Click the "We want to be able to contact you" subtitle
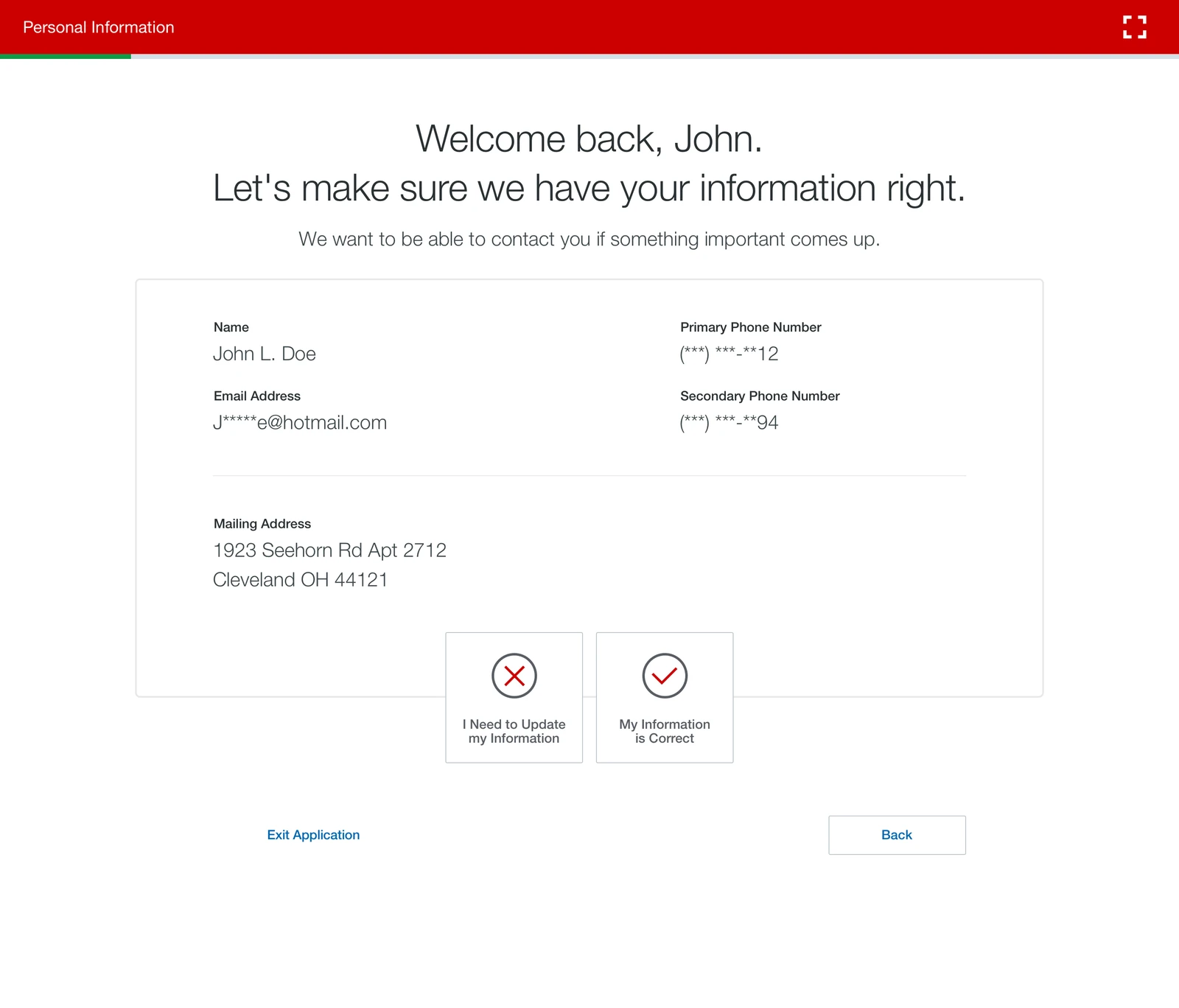Viewport: 1179px width, 1008px height. tap(589, 239)
